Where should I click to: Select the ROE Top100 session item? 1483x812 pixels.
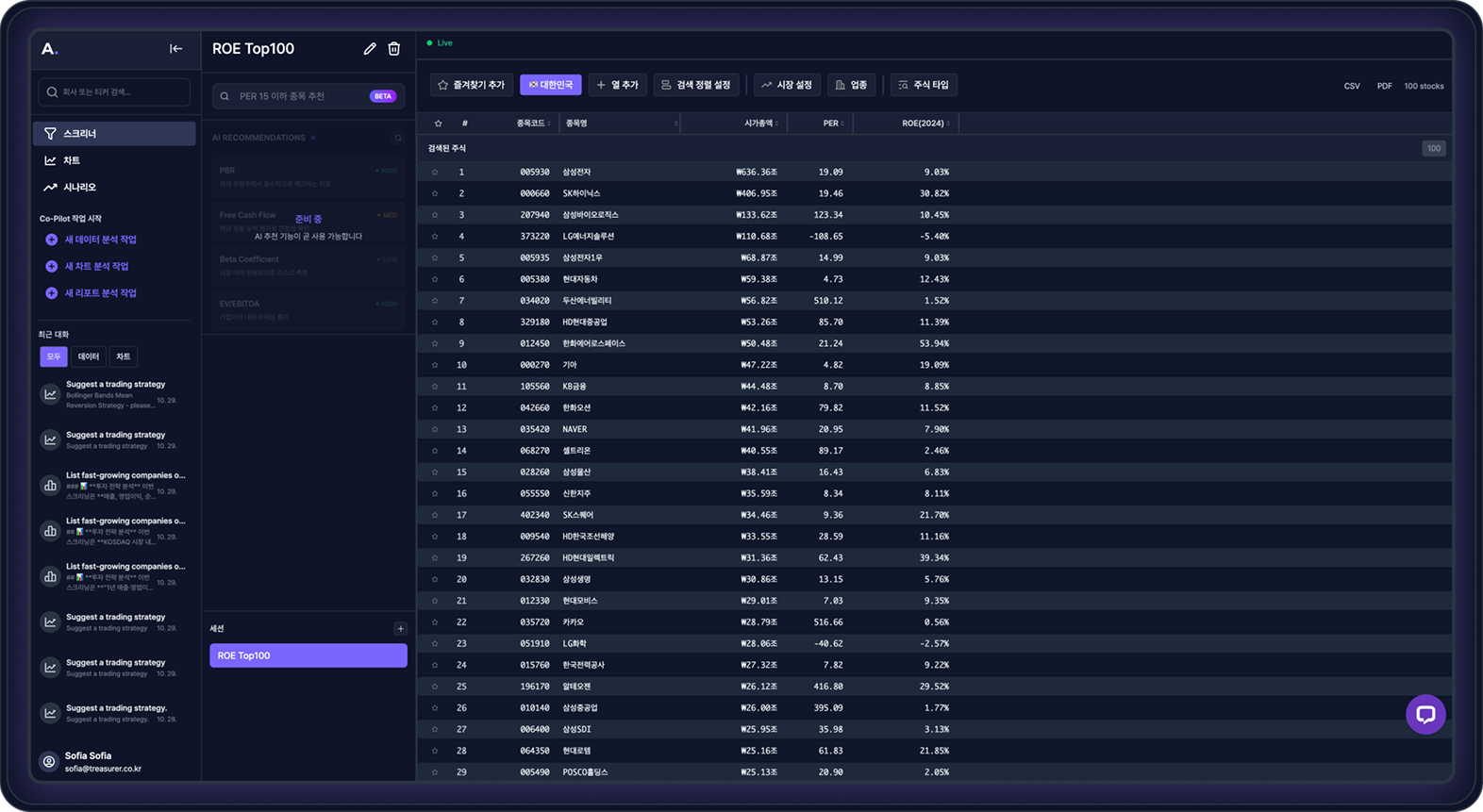pos(308,655)
